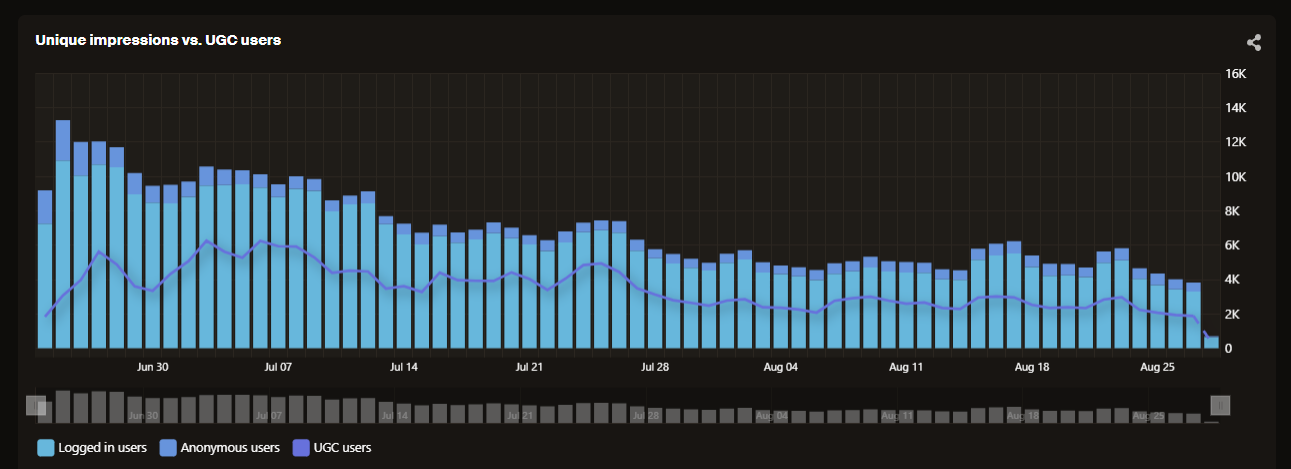
Task: Click the UGC users legend color square
Action: pos(300,447)
